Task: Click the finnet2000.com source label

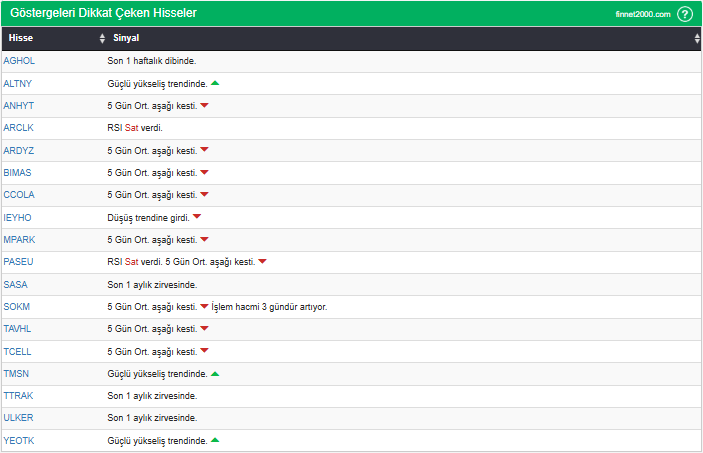Action: point(643,14)
